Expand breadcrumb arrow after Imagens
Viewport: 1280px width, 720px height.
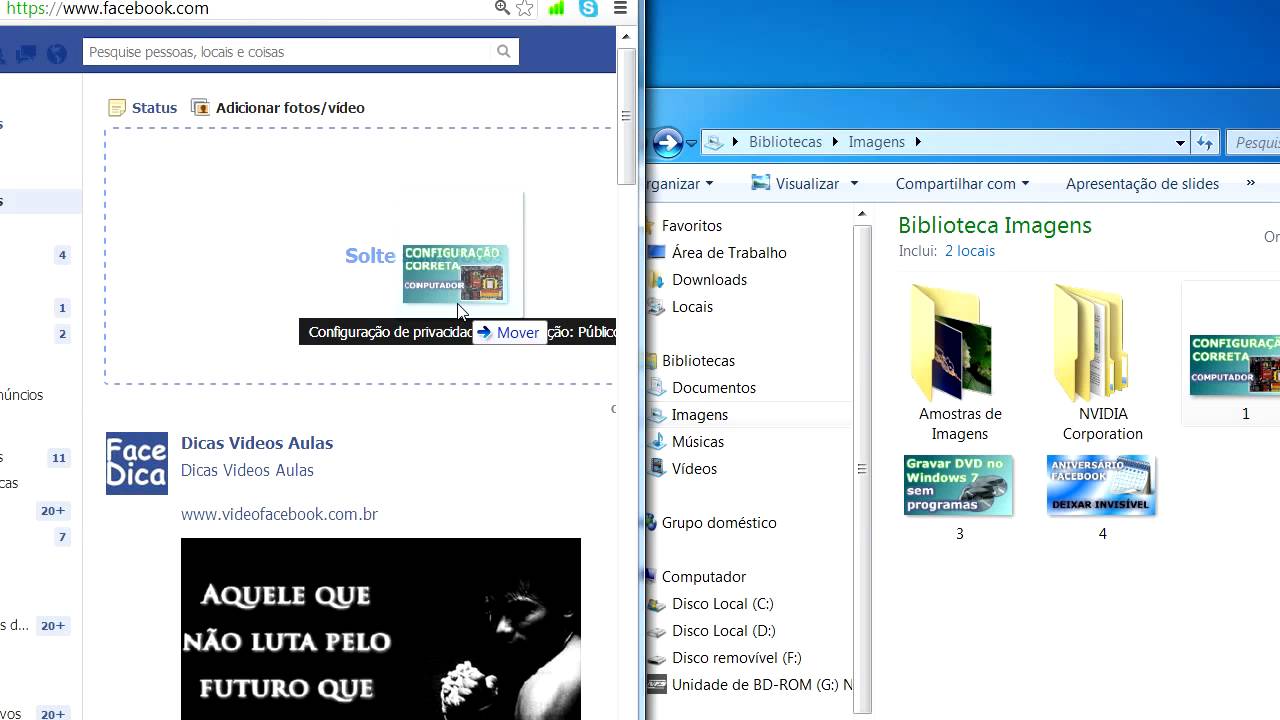[x=918, y=142]
